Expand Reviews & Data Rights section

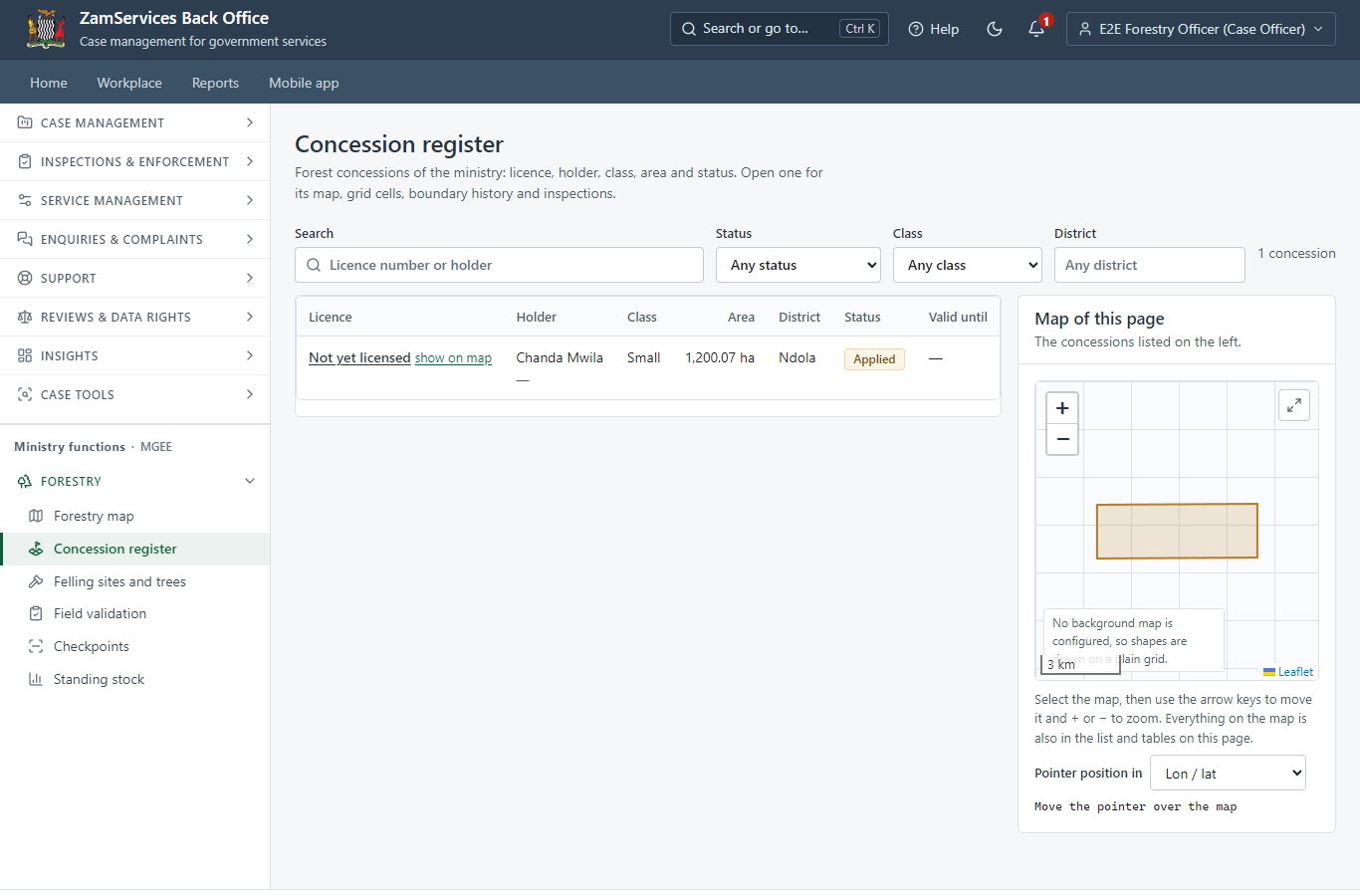(x=134, y=317)
